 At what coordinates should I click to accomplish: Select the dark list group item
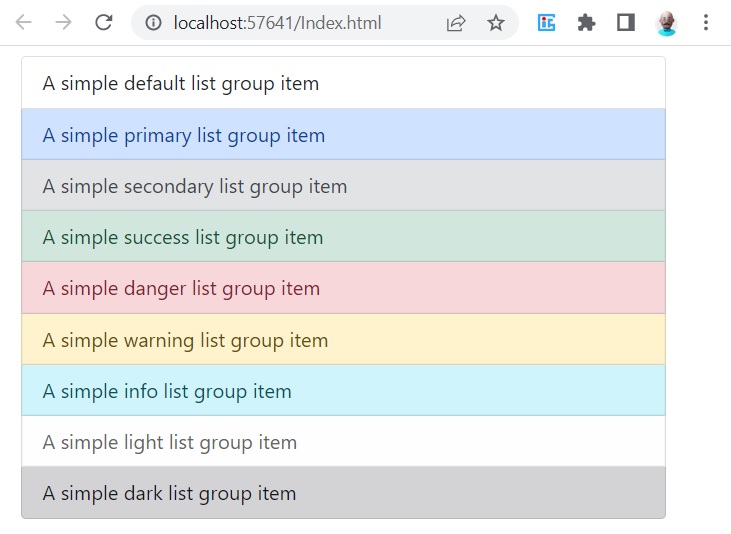(x=343, y=492)
